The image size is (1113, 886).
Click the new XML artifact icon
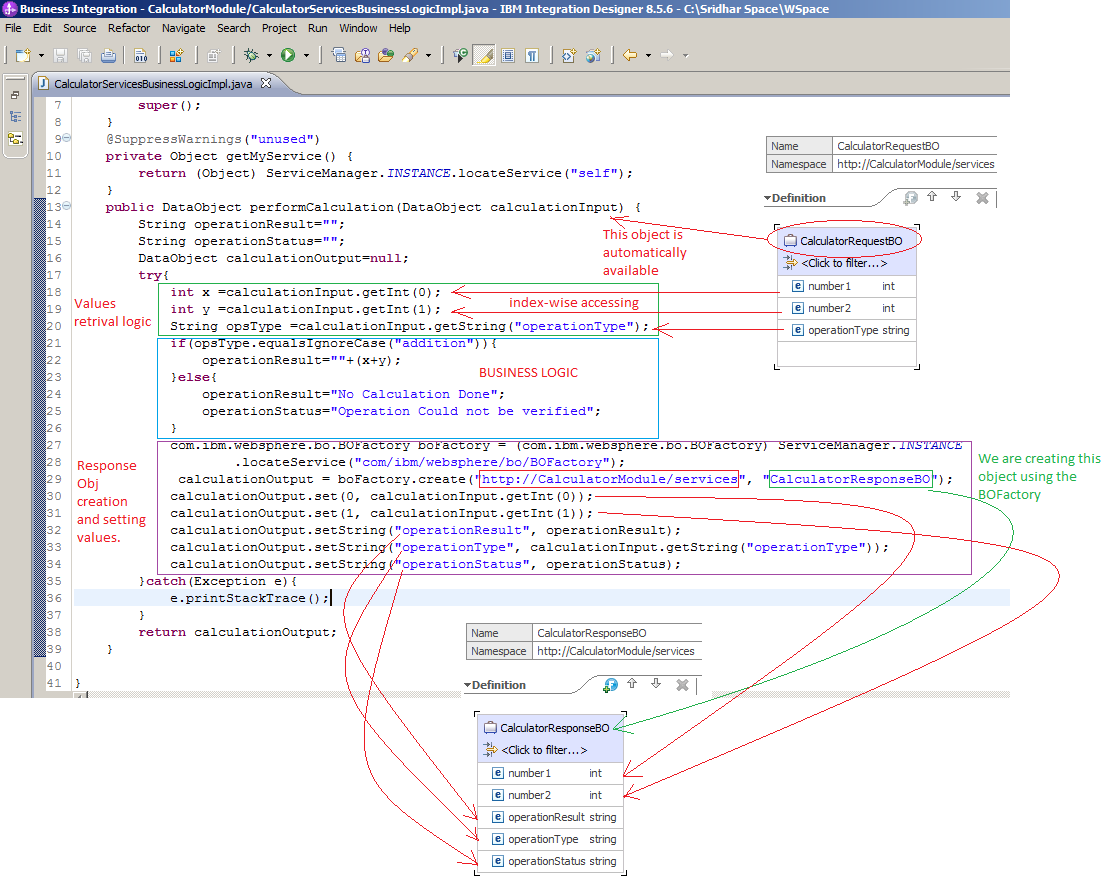pos(569,55)
